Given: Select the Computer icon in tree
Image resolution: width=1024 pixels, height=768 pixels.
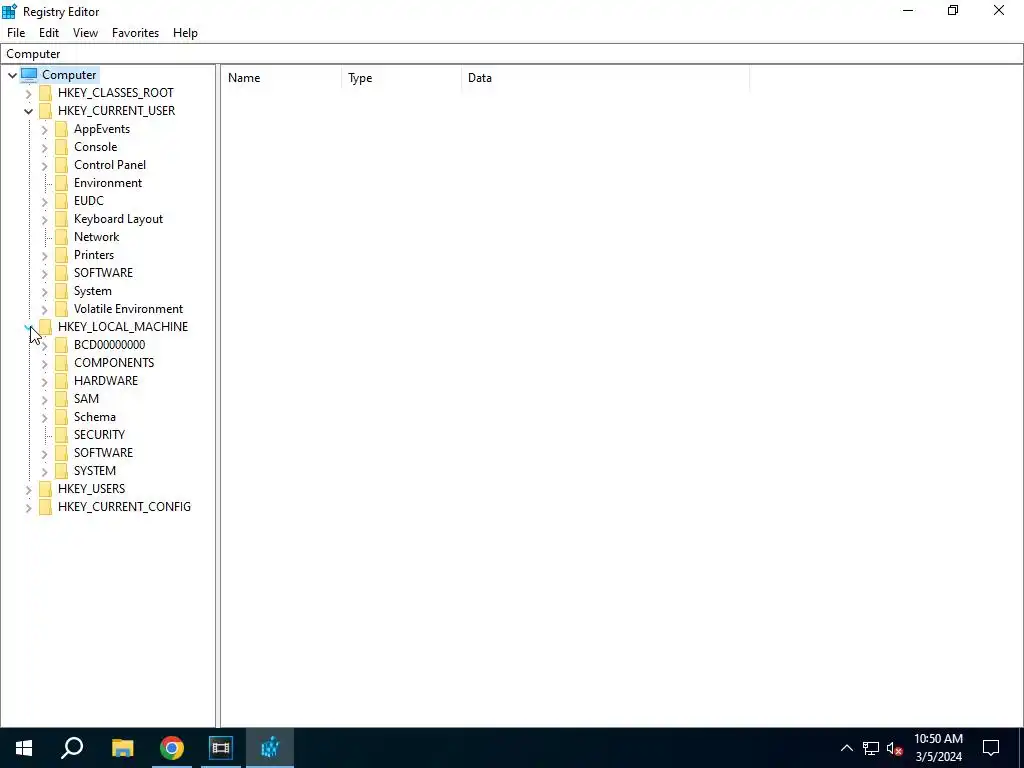Looking at the screenshot, I should click(x=29, y=74).
